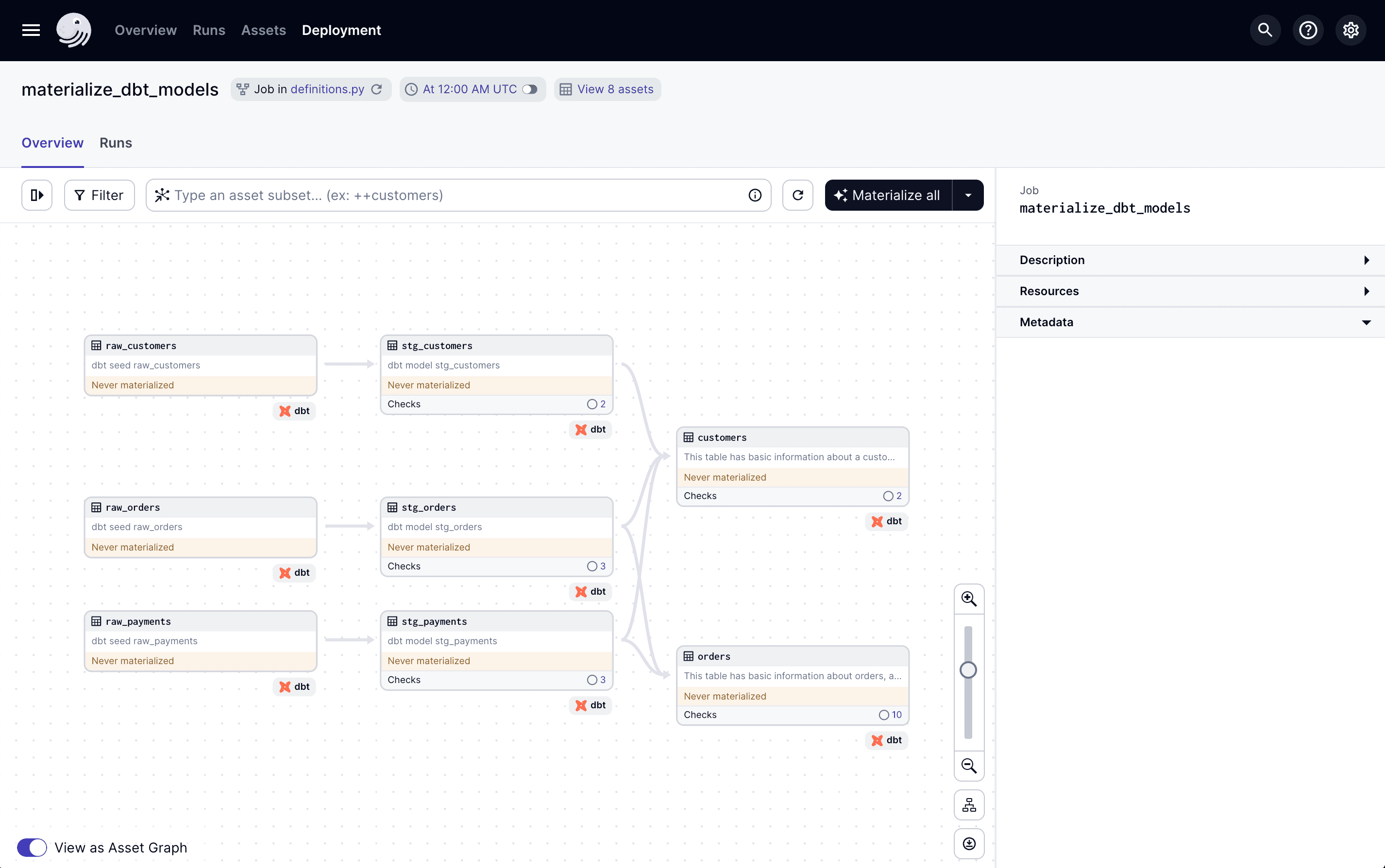Click dbt tag under raw_payments
1385x868 pixels.
coord(295,686)
